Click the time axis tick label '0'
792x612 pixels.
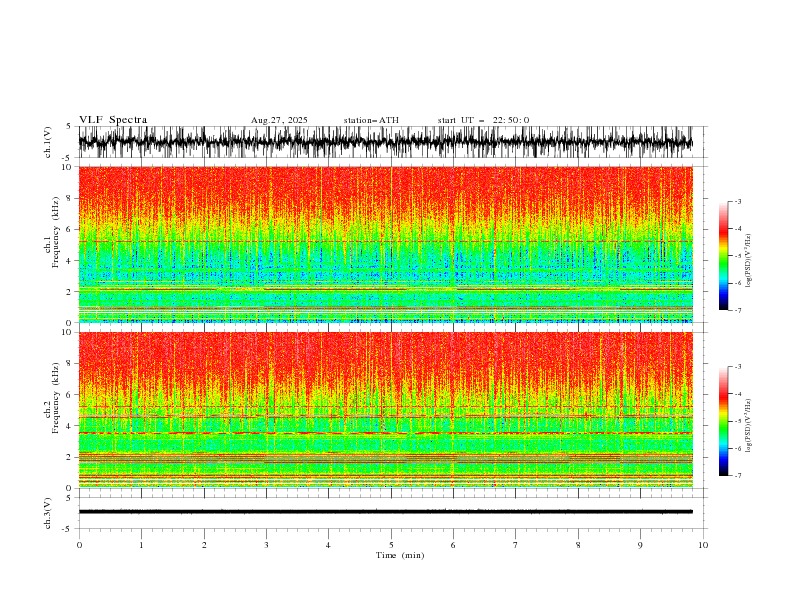coord(79,545)
